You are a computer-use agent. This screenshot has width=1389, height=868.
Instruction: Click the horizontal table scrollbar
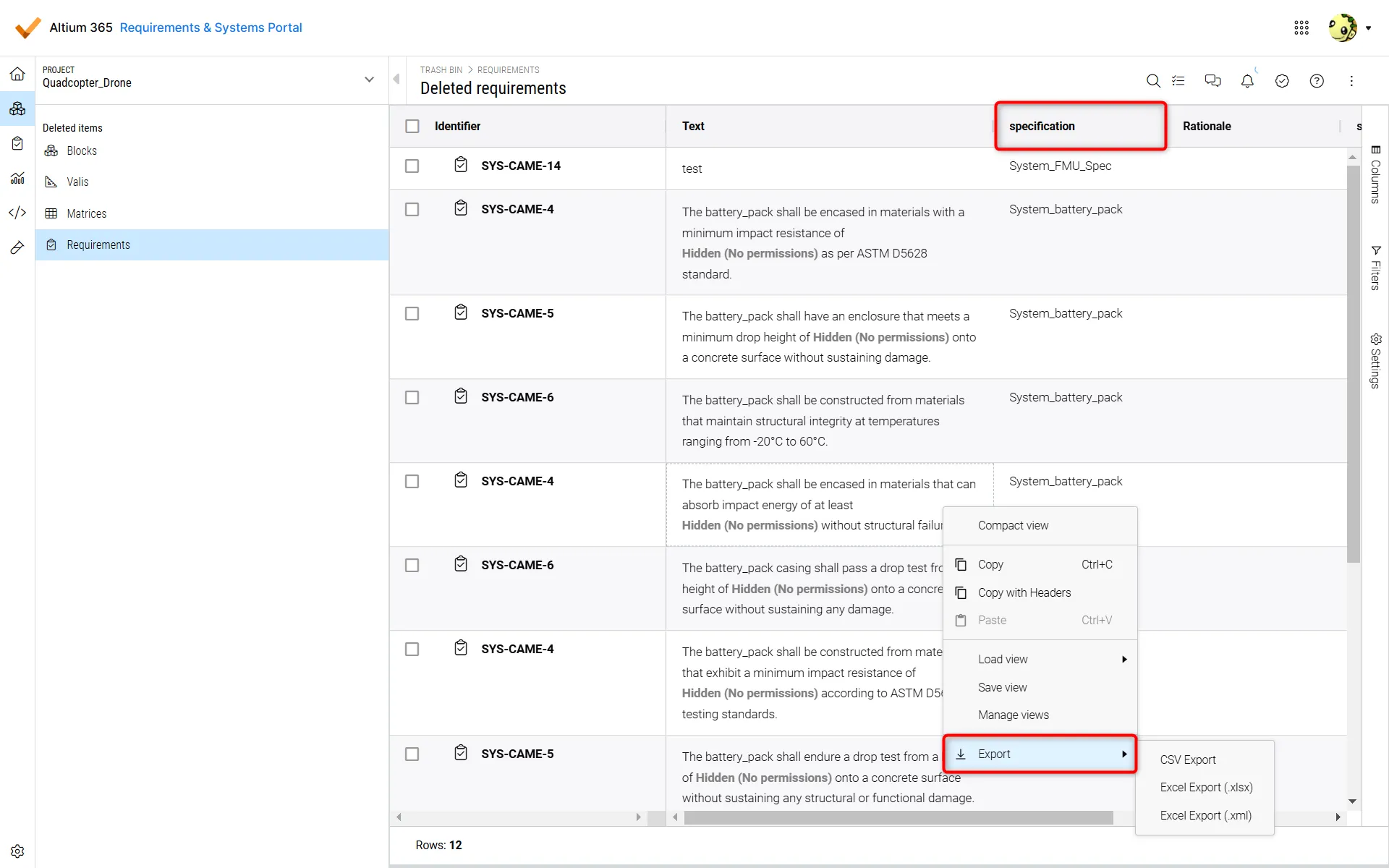pos(897,817)
